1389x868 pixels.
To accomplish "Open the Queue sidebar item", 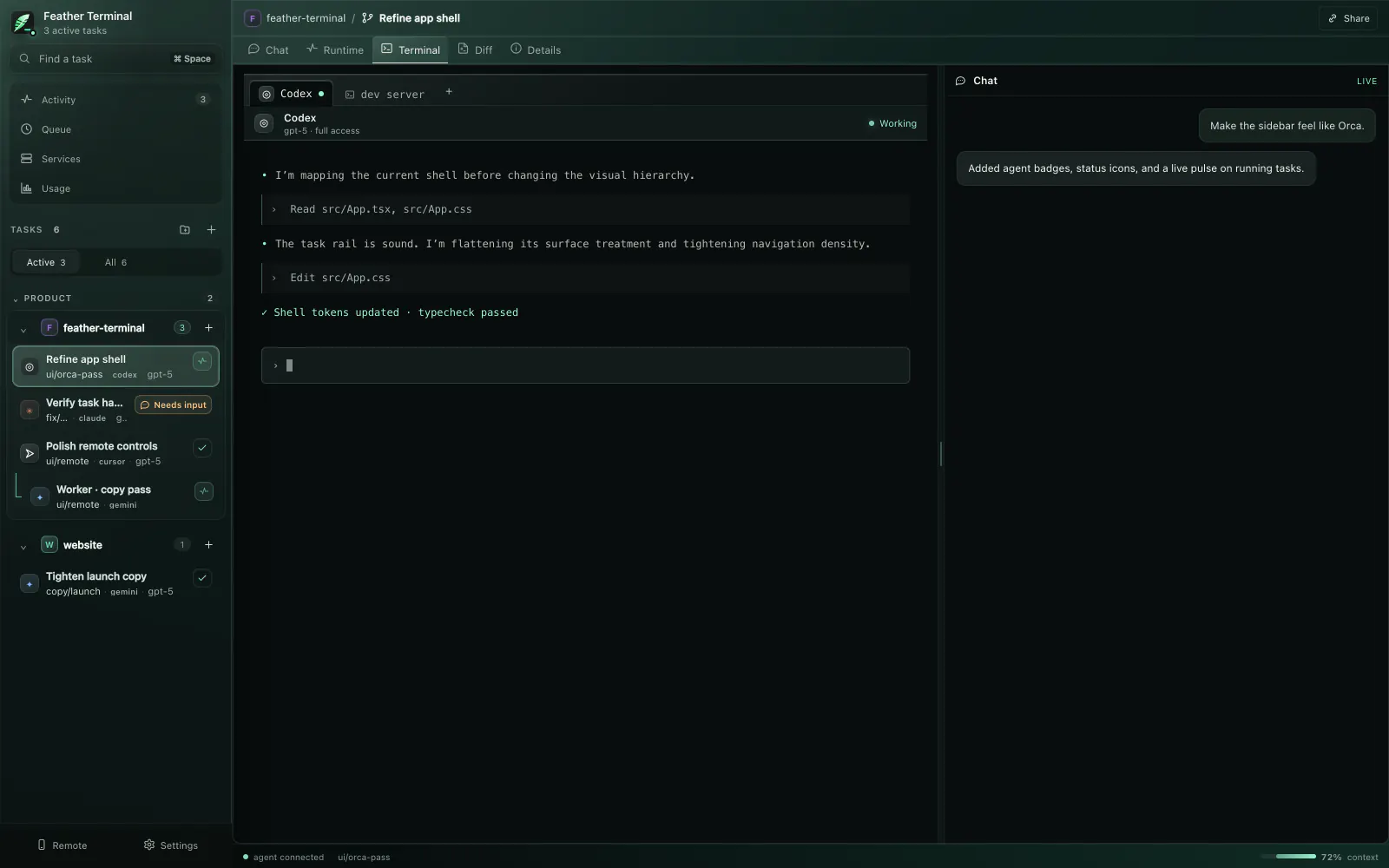I will coord(115,129).
